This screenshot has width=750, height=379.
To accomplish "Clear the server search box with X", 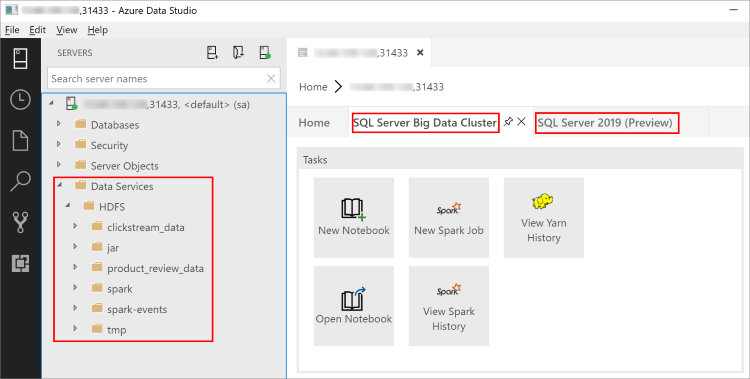I will coord(271,78).
